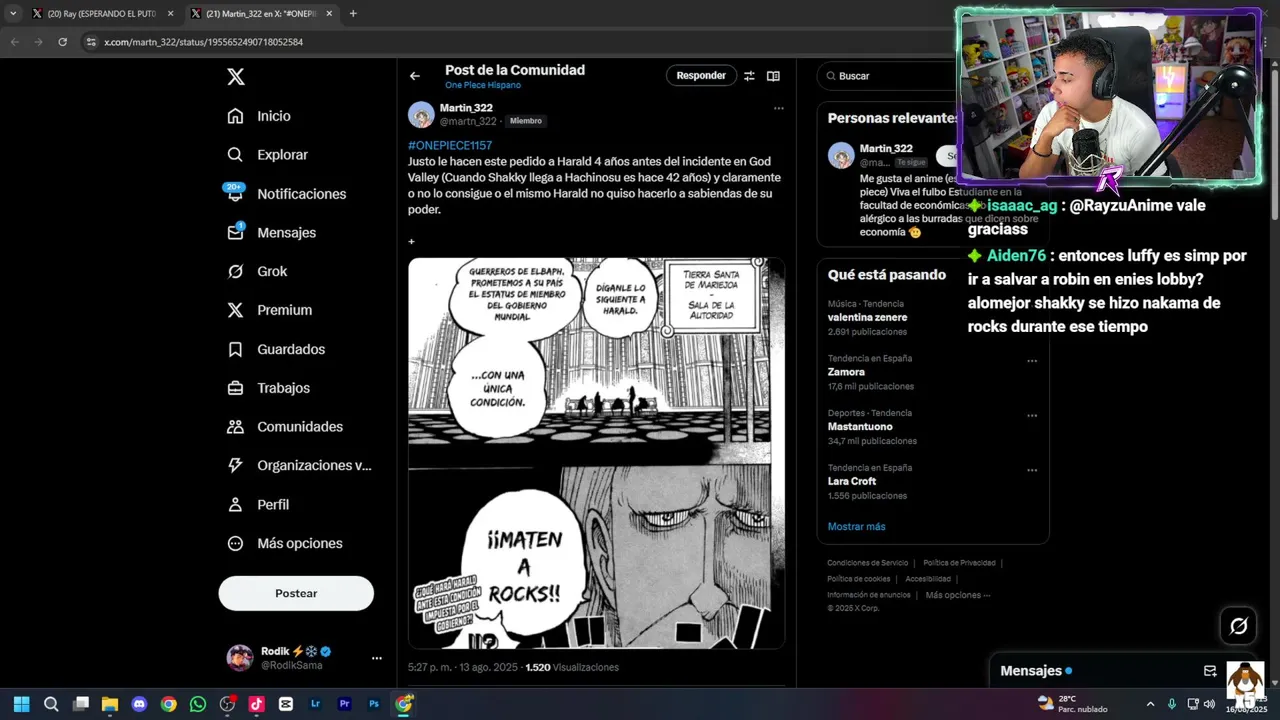Open Zamora trend

click(846, 372)
